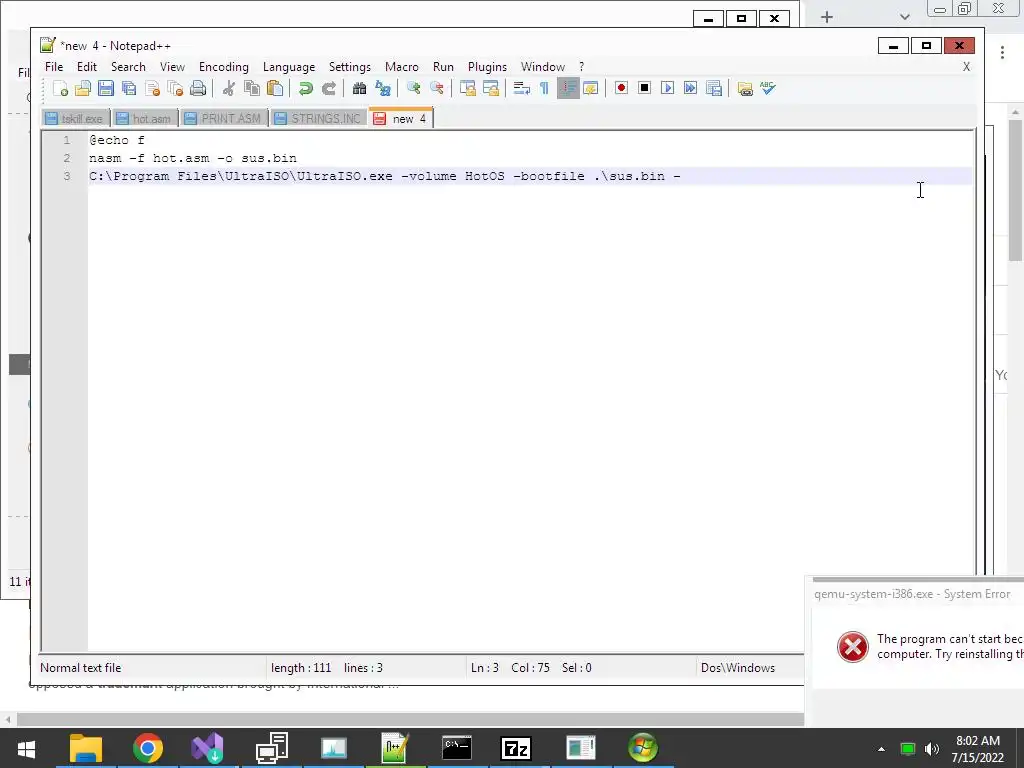1024x768 pixels.
Task: Open Google Chrome from taskbar
Action: tap(148, 748)
